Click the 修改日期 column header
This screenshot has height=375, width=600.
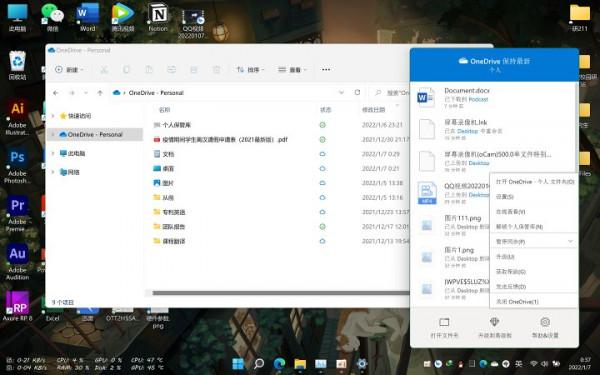(x=373, y=110)
